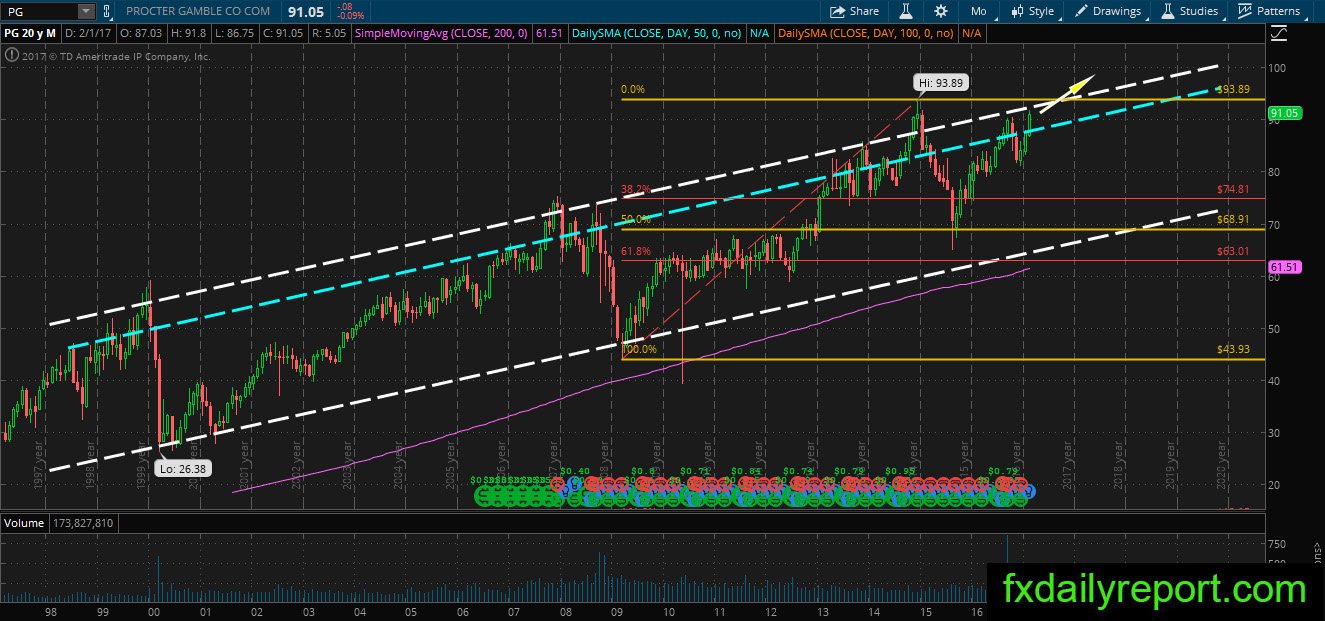The height and width of the screenshot is (621, 1325).
Task: Open the flask icon in the top toolbar
Action: click(x=907, y=11)
